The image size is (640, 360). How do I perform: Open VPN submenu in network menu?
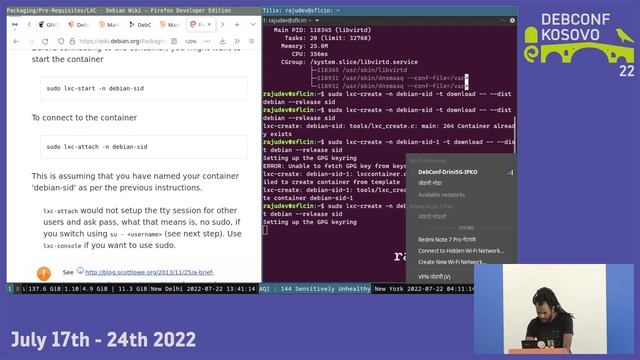click(x=434, y=277)
